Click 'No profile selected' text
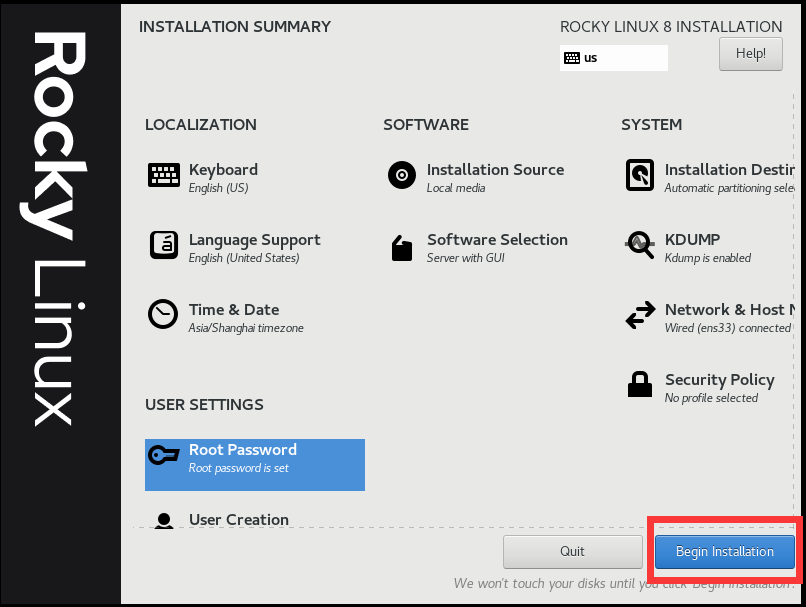The image size is (806, 607). pos(711,398)
